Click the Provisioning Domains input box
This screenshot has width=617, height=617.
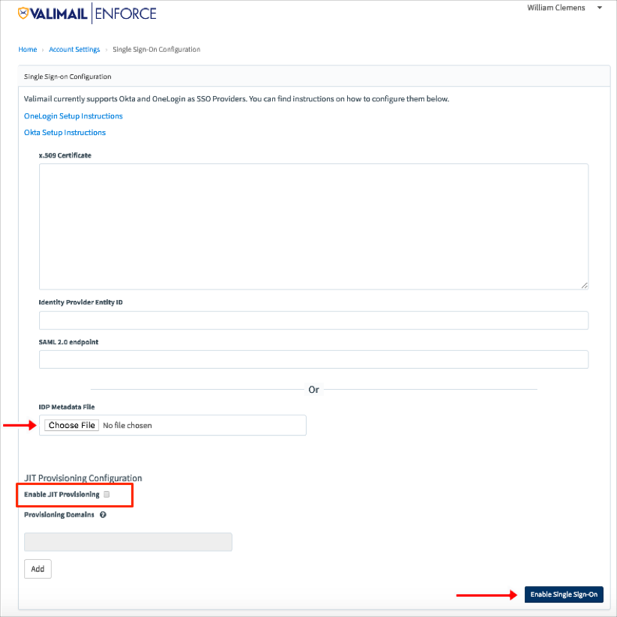click(x=128, y=541)
